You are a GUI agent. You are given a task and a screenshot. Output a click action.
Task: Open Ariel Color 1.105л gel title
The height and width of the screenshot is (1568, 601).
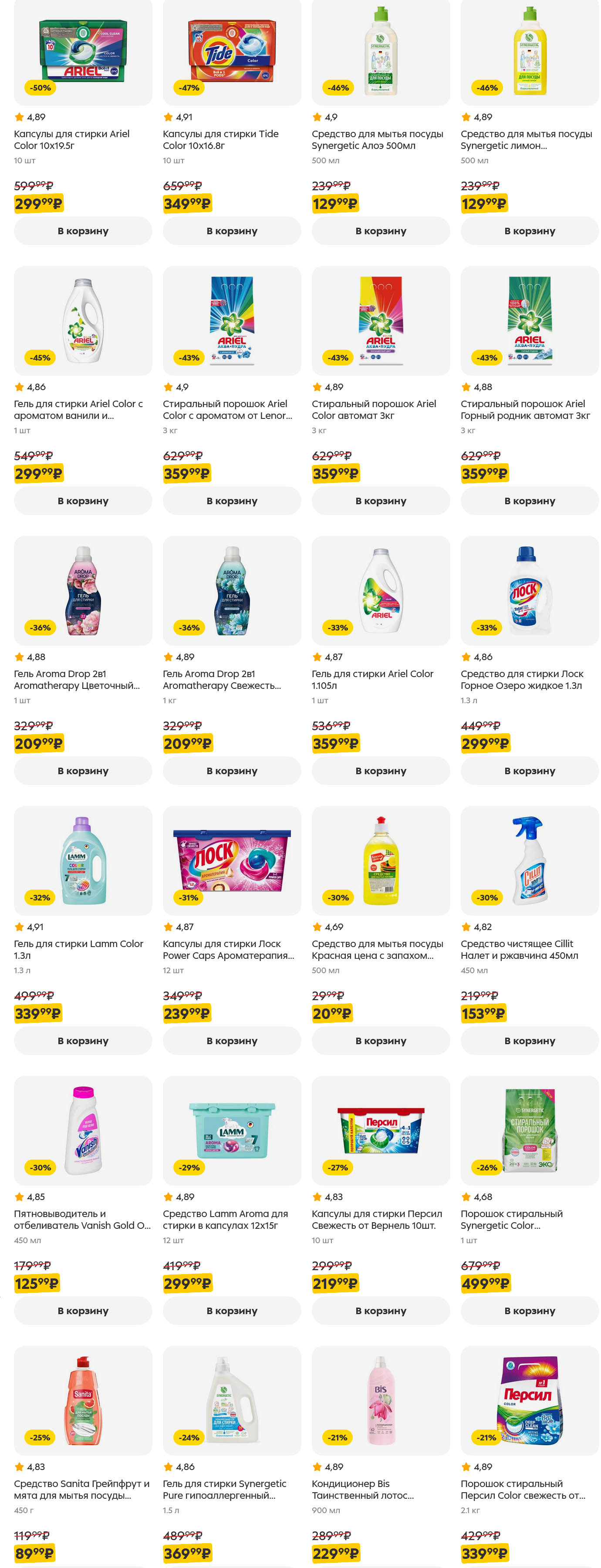(372, 679)
